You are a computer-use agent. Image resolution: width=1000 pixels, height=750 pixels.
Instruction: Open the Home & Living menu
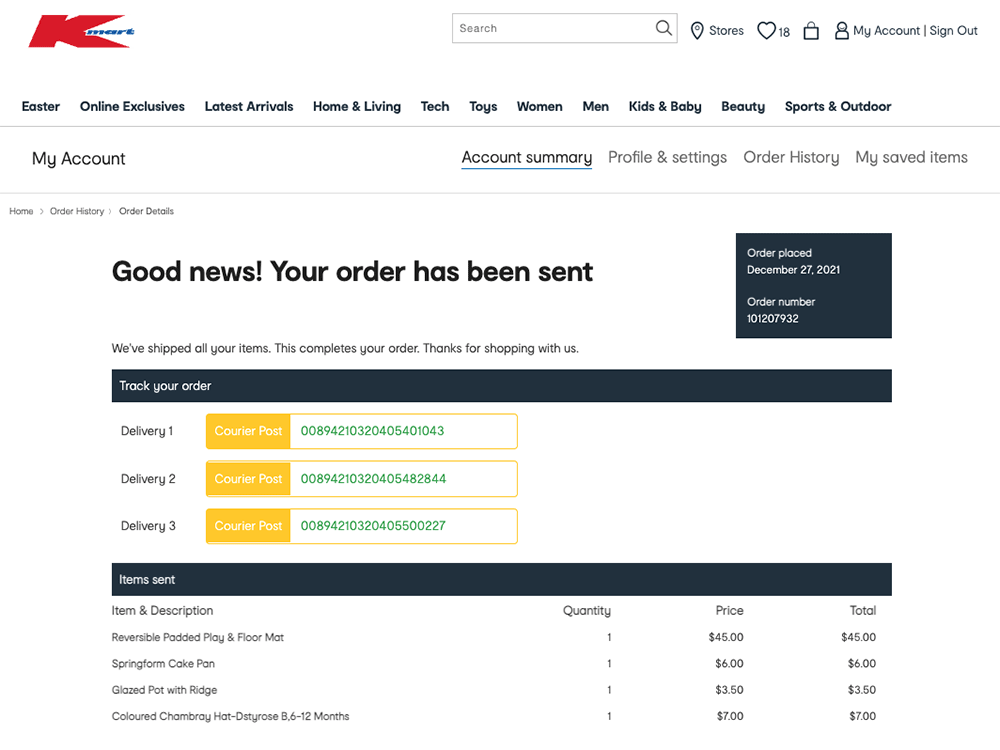(356, 106)
